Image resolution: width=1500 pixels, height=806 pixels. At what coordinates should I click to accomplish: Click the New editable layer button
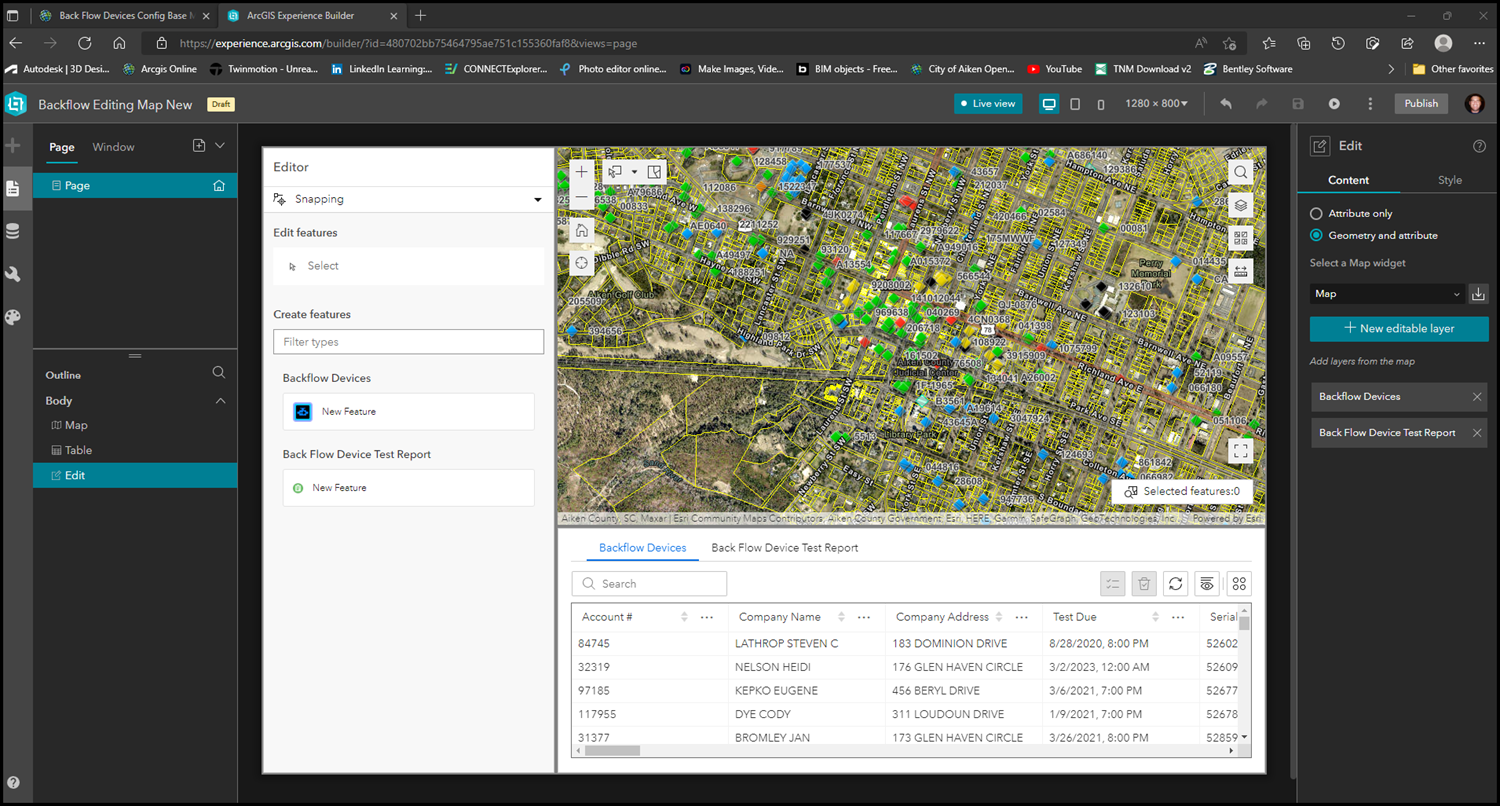tap(1398, 329)
